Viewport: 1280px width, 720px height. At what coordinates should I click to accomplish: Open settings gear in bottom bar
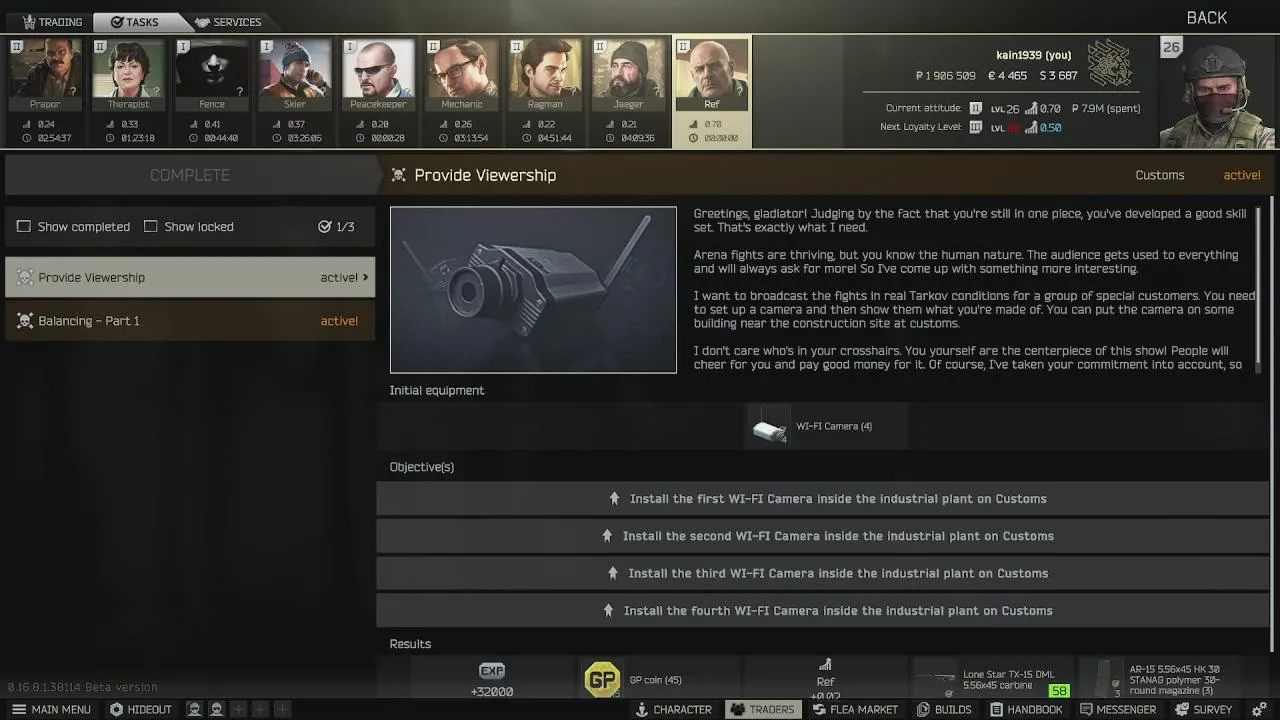pyautogui.click(x=1259, y=710)
